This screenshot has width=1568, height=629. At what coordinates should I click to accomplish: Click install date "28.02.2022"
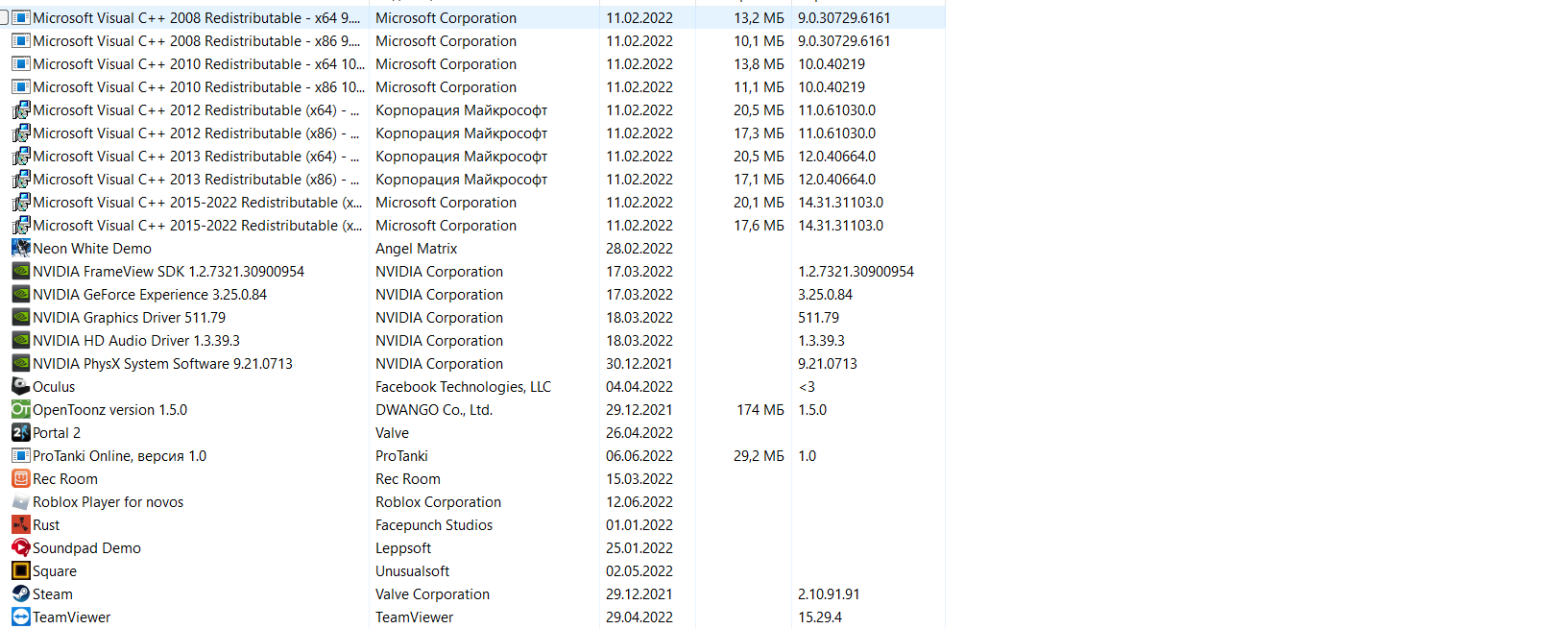[x=639, y=249]
